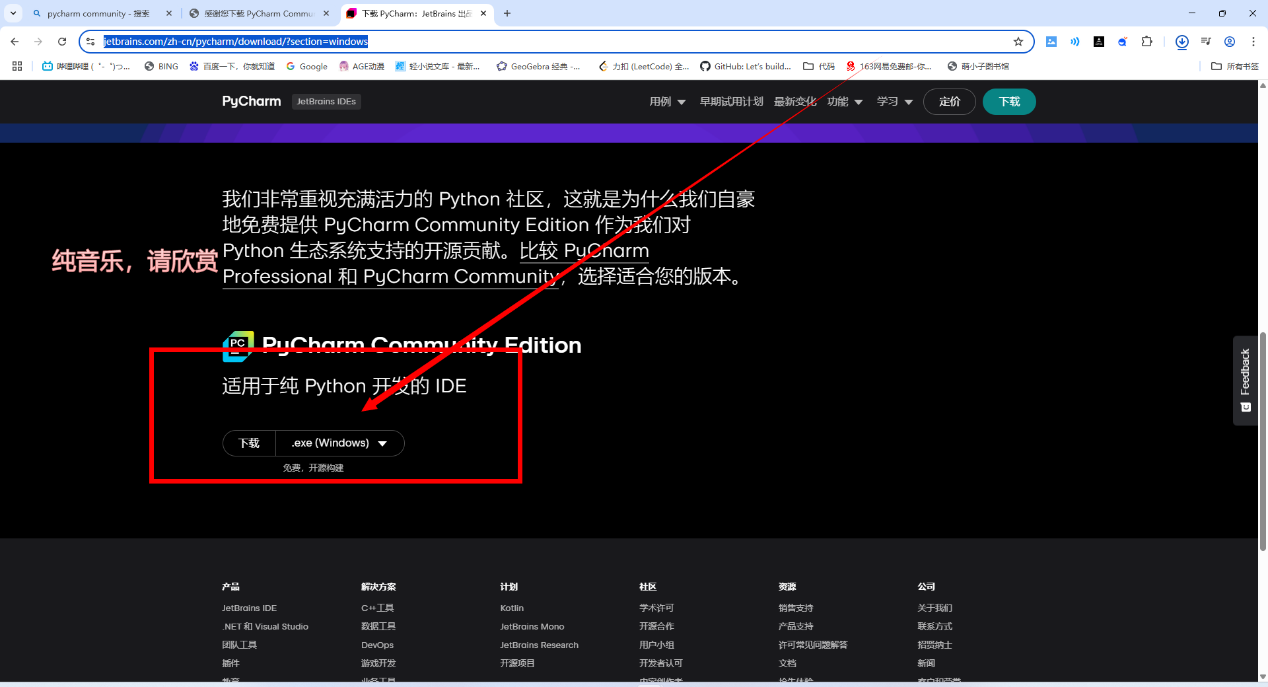Open 早期试用计划 in the navigation
The image size is (1268, 687).
[x=731, y=101]
